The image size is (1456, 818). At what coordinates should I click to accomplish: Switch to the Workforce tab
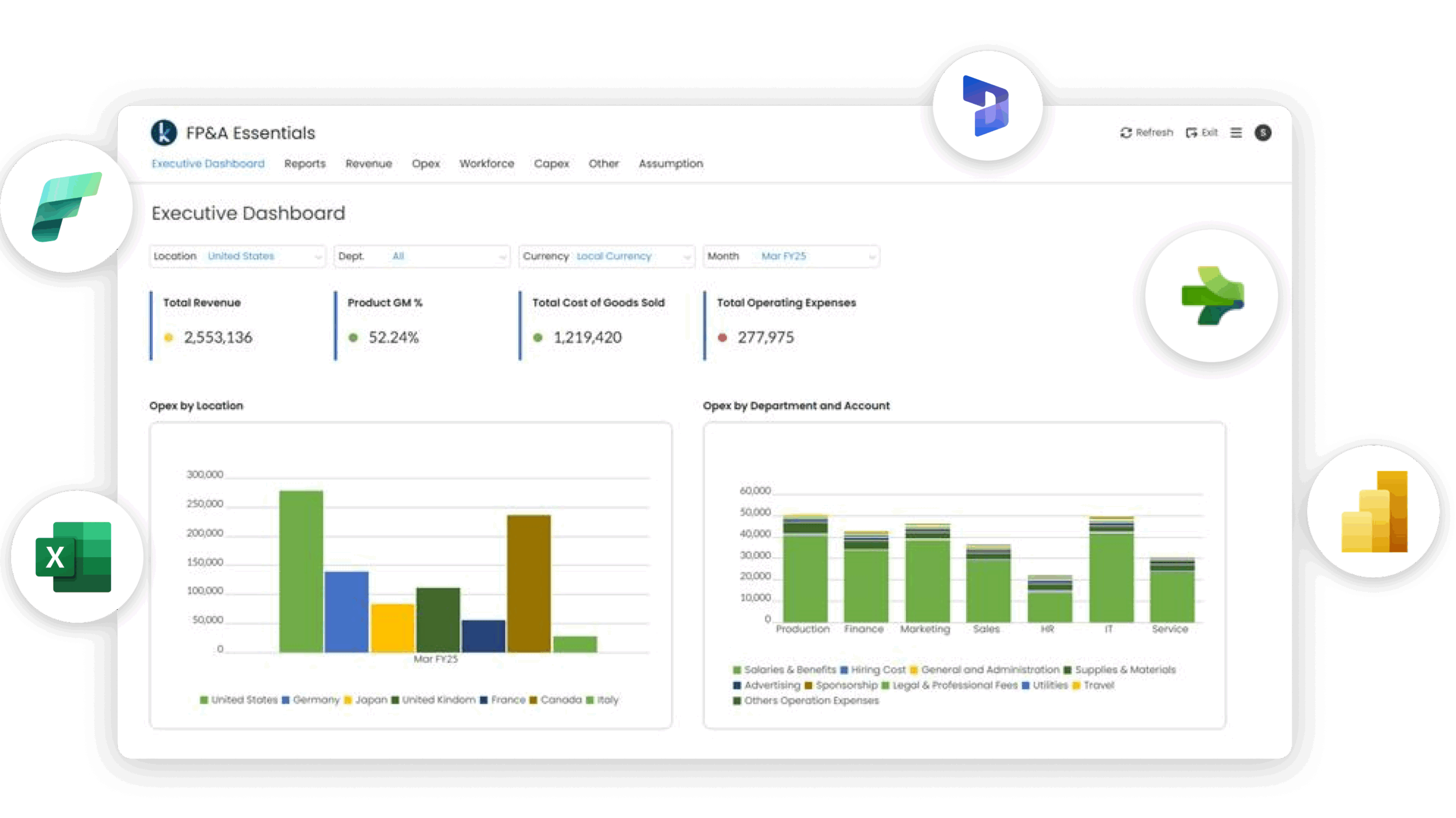coord(486,164)
